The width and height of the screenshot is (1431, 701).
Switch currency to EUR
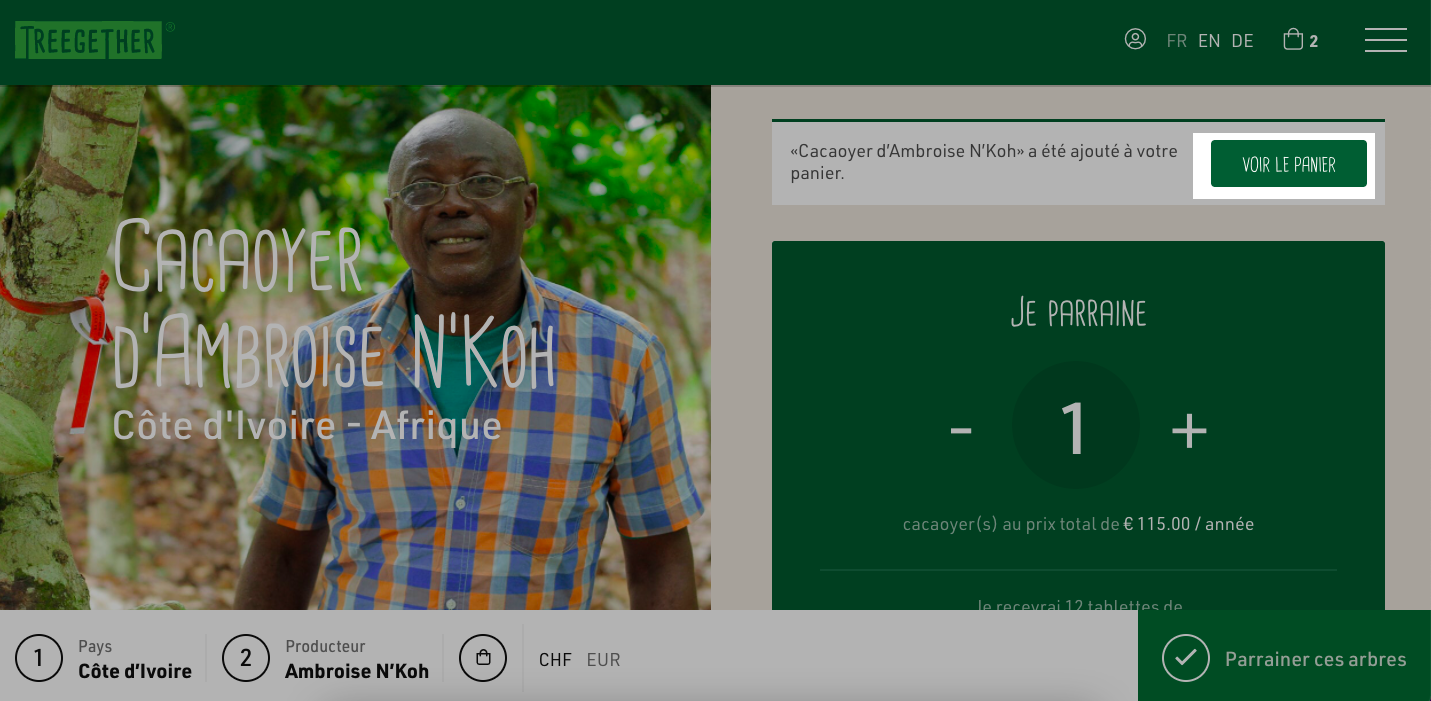[x=603, y=660]
